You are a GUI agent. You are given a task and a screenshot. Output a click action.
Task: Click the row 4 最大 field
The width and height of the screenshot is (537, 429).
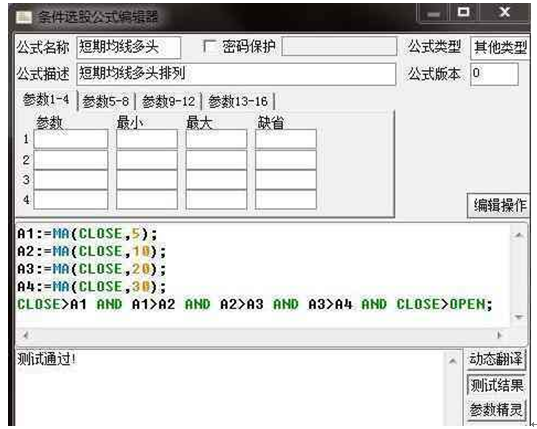(216, 200)
